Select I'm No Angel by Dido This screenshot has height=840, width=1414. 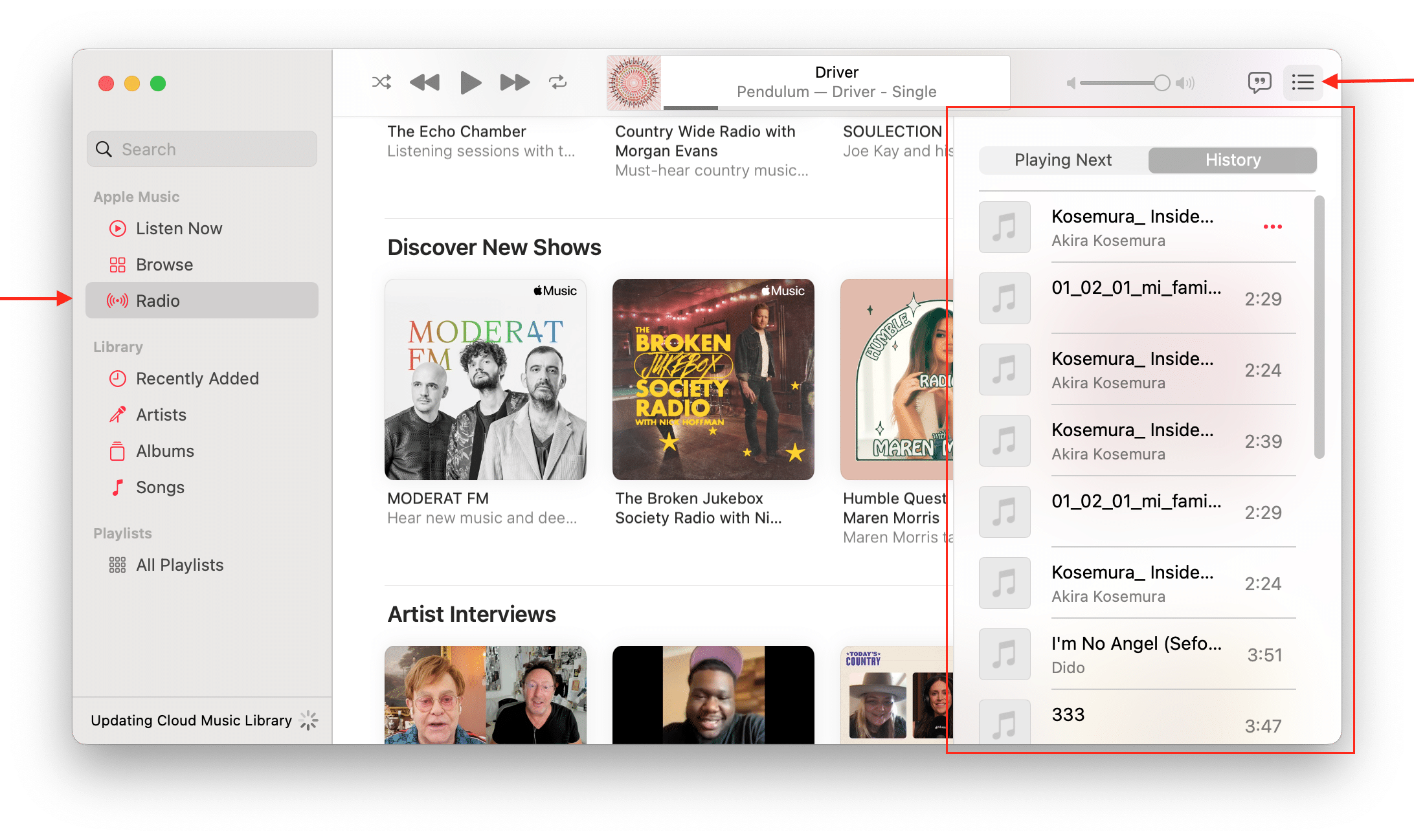click(x=1138, y=654)
